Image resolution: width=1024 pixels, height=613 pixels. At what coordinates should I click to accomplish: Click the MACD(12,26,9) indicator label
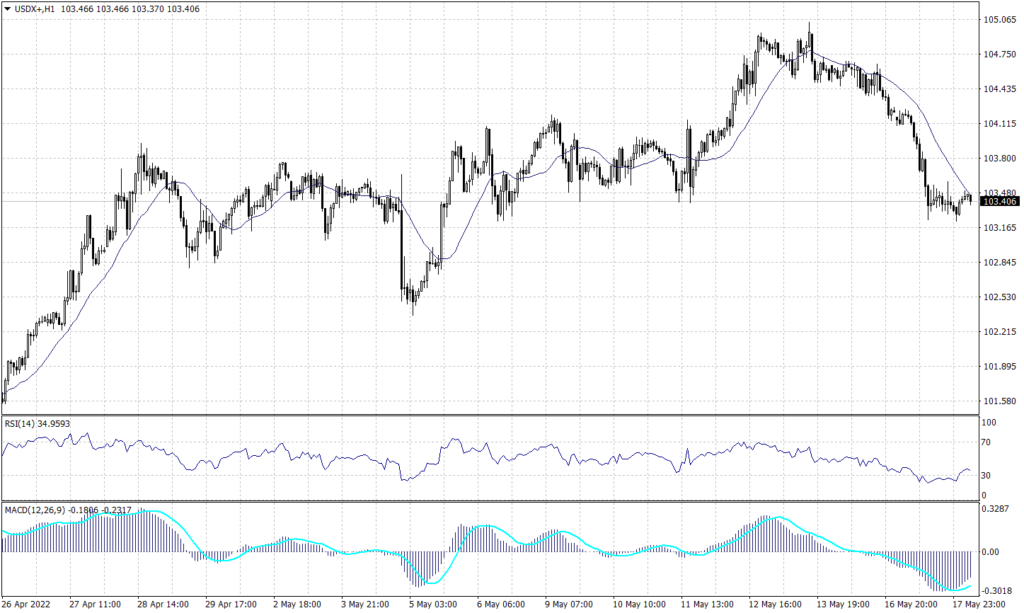point(35,508)
